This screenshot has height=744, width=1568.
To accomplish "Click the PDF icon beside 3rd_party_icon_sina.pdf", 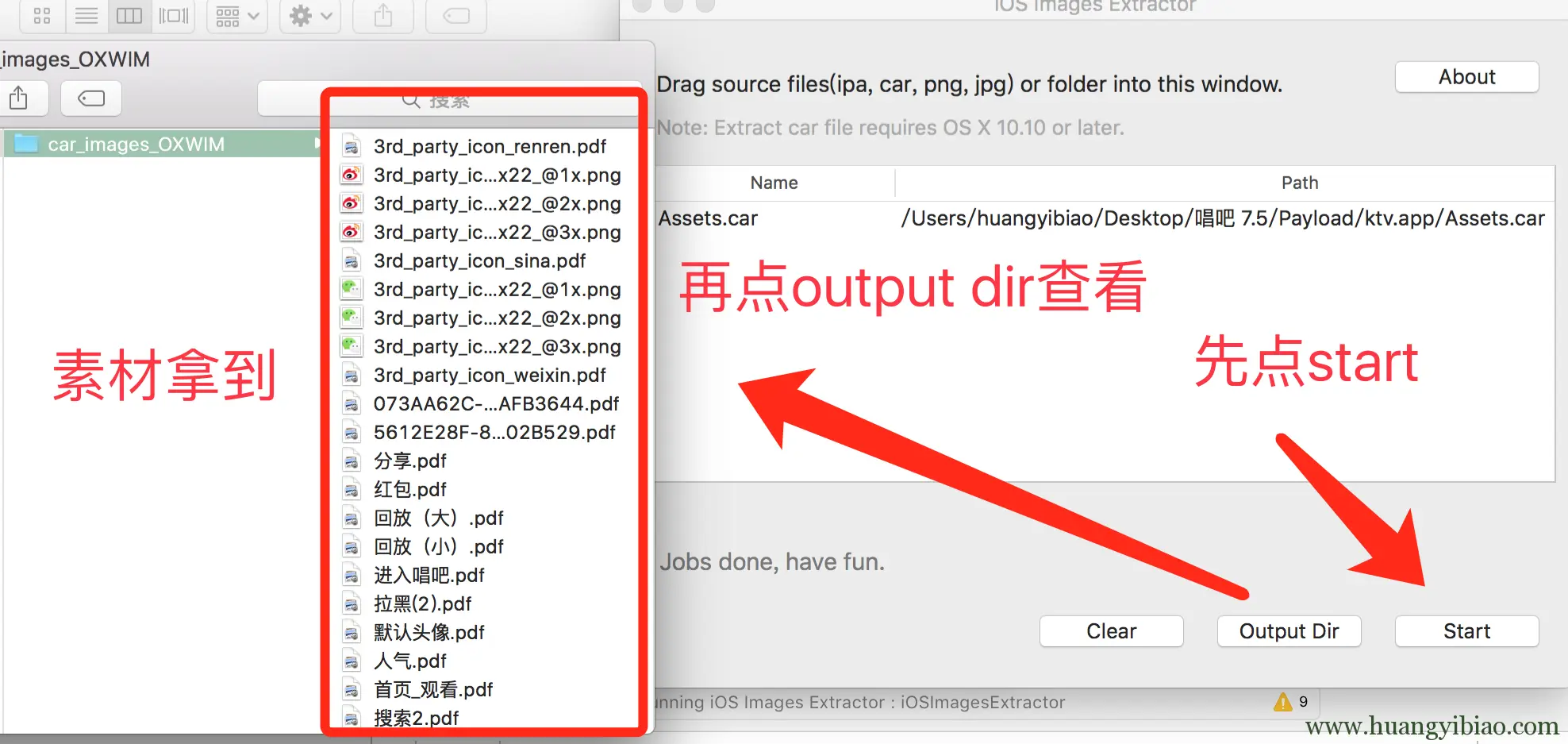I will [351, 261].
